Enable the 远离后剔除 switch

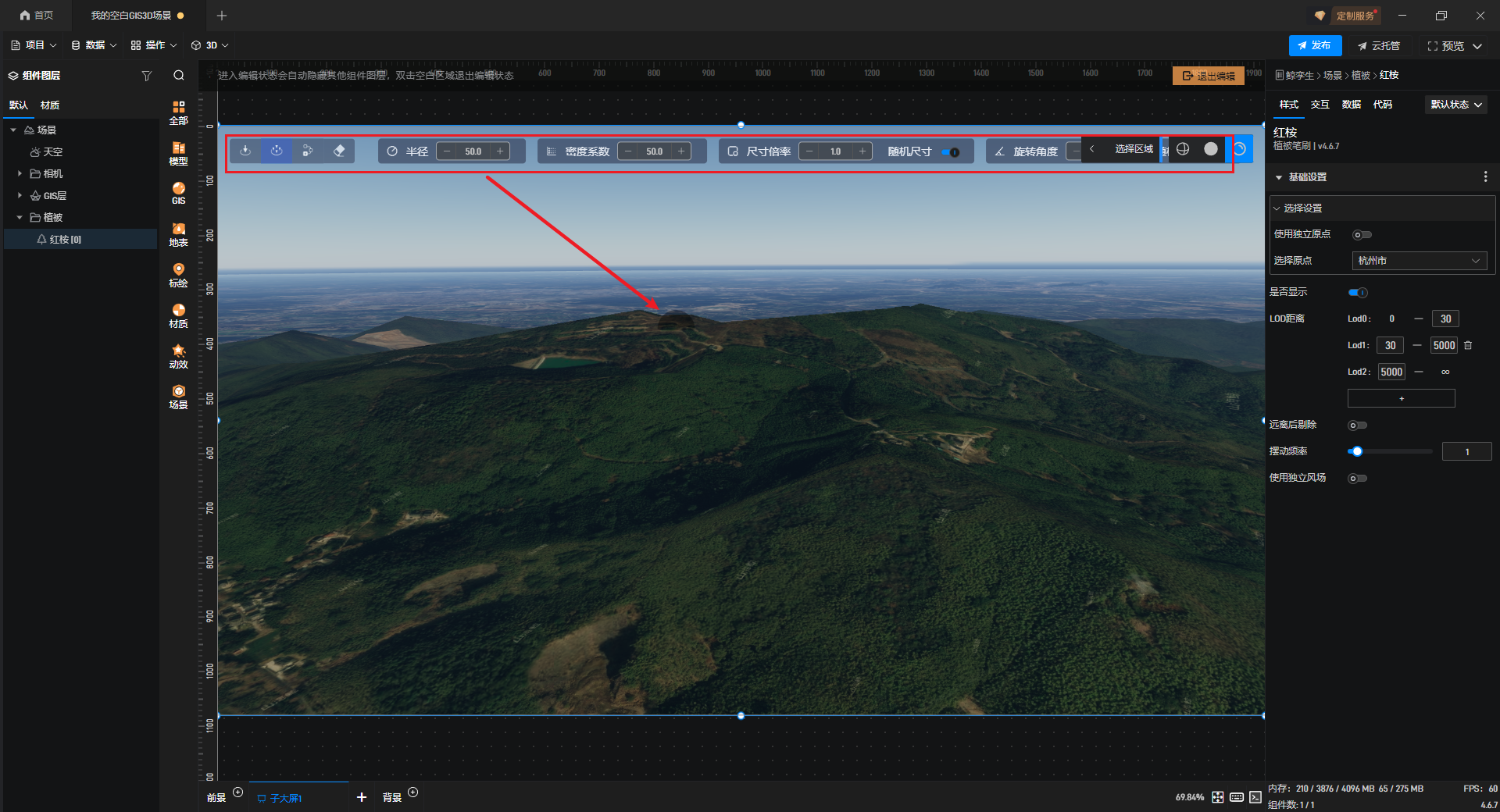point(1357,426)
